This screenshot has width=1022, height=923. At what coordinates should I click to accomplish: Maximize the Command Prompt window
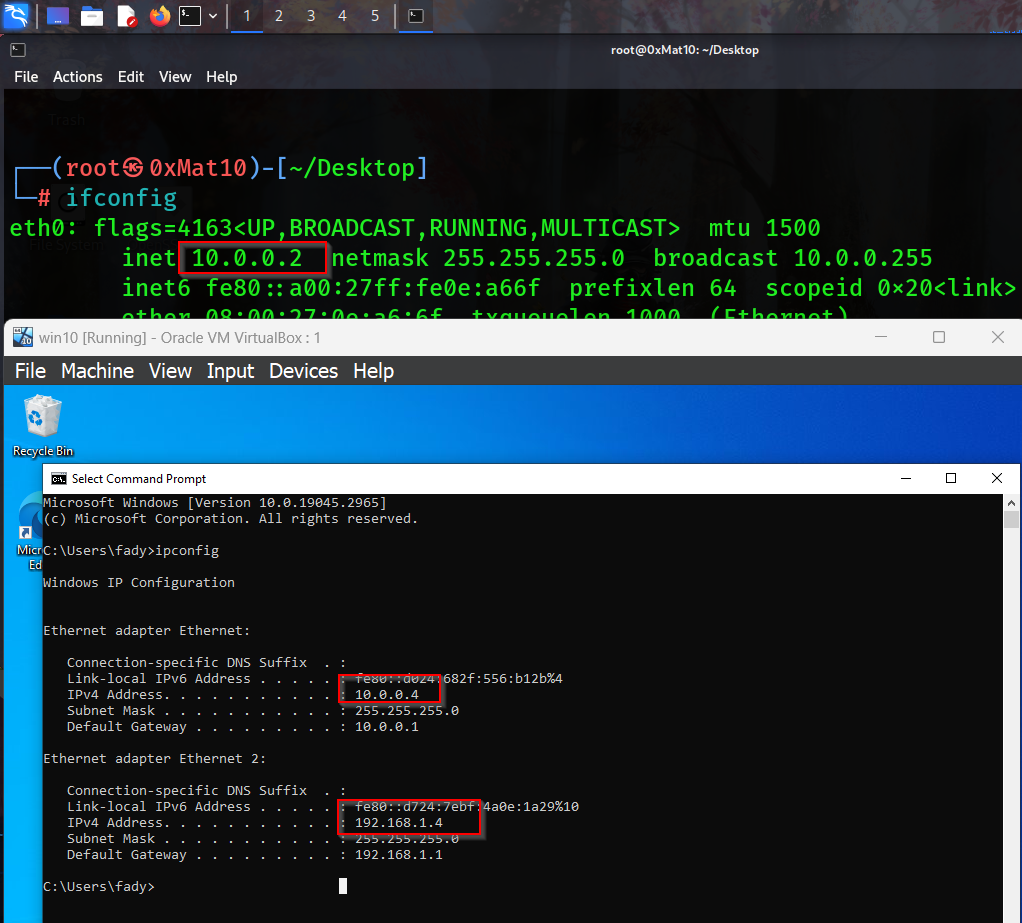[x=951, y=479]
